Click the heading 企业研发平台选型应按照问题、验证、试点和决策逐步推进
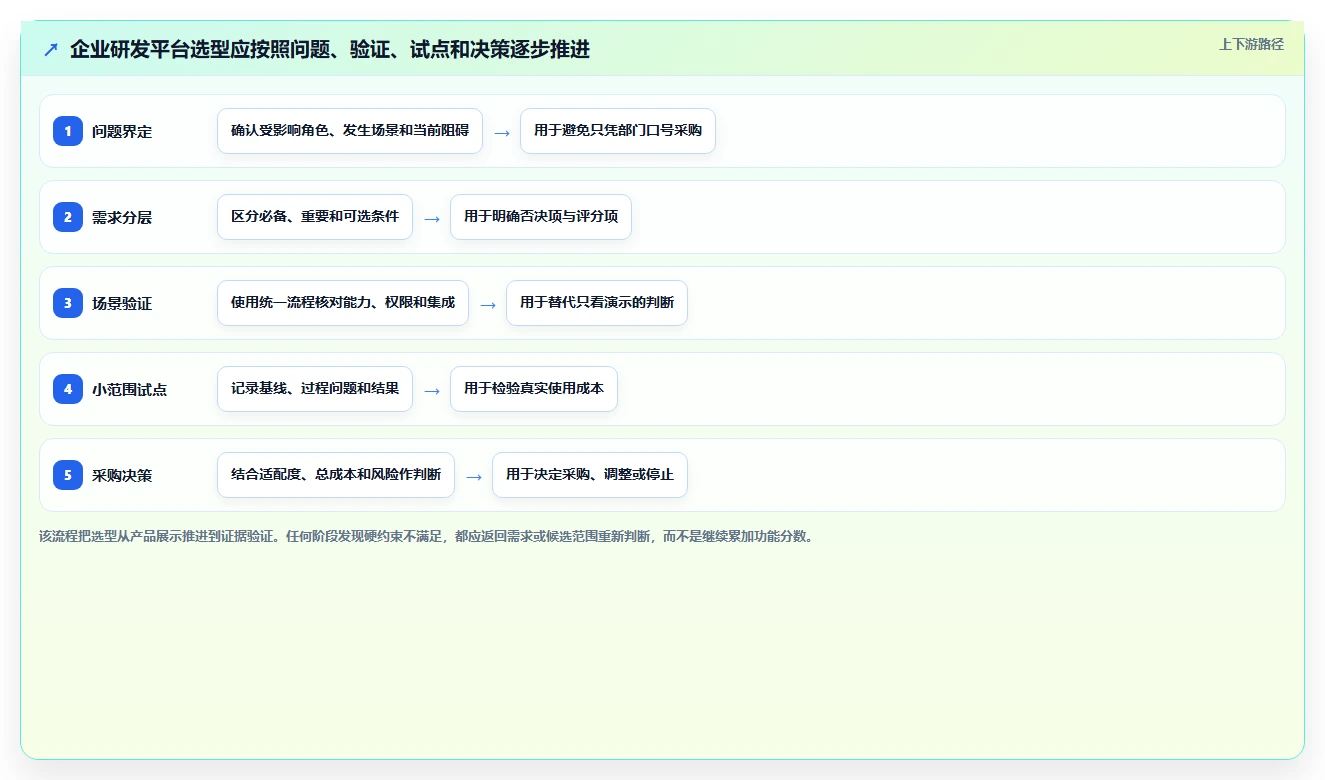The height and width of the screenshot is (780, 1325). [x=330, y=49]
